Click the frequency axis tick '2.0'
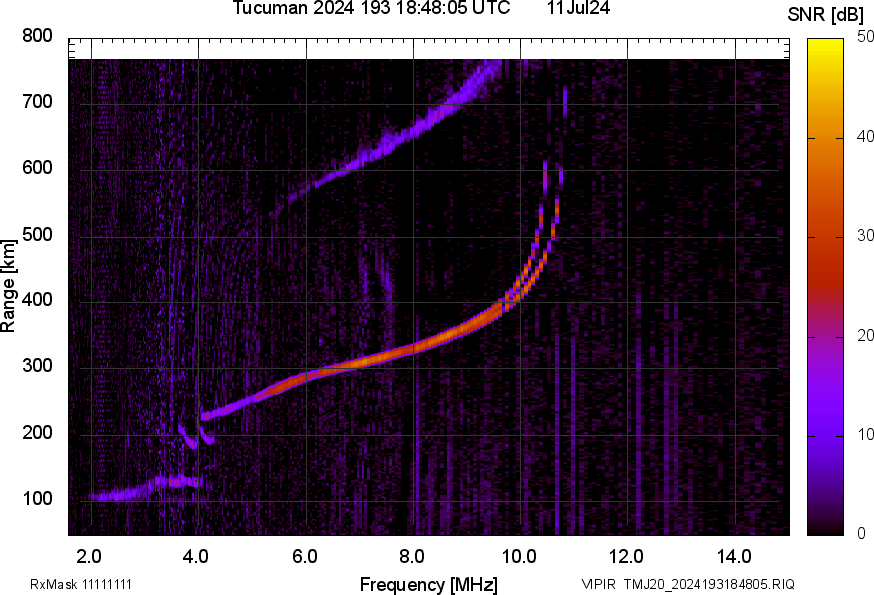This screenshot has height=595, width=874. [89, 557]
